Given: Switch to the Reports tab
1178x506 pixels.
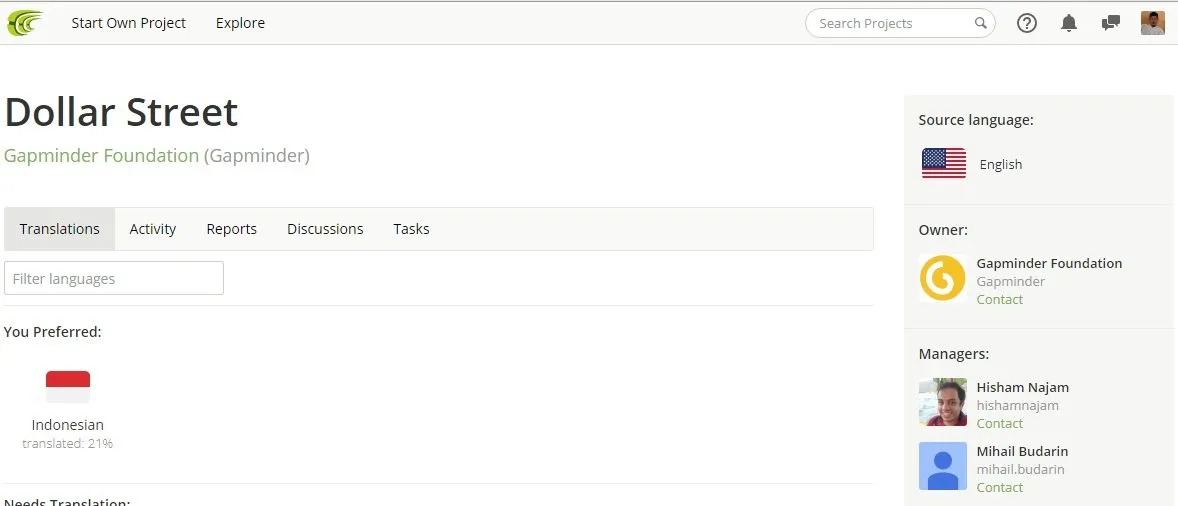Looking at the screenshot, I should (x=231, y=229).
